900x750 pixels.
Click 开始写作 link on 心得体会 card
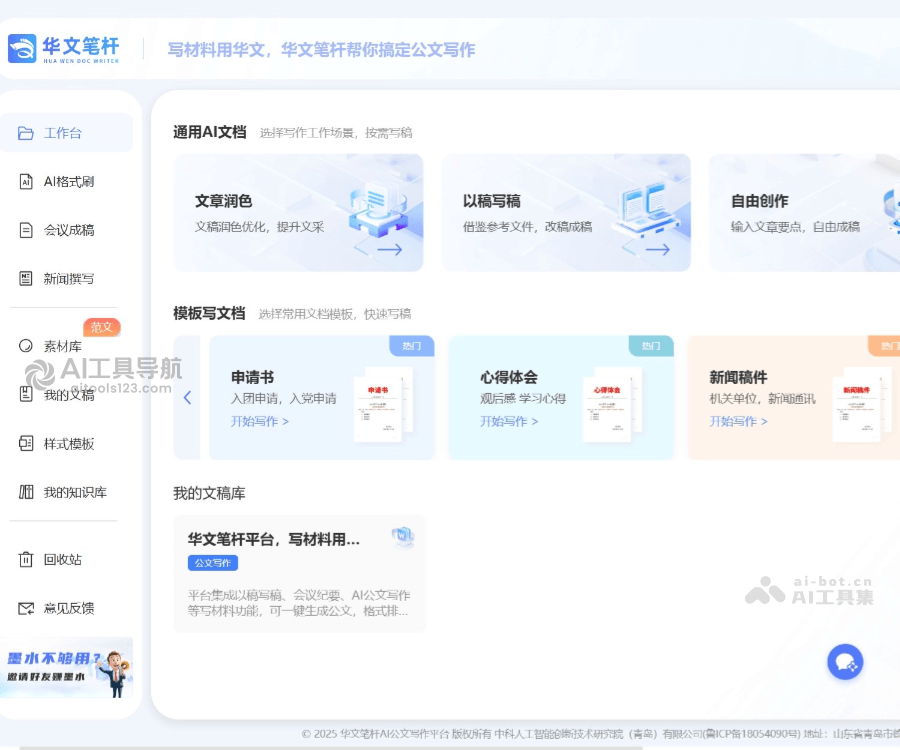pos(509,421)
